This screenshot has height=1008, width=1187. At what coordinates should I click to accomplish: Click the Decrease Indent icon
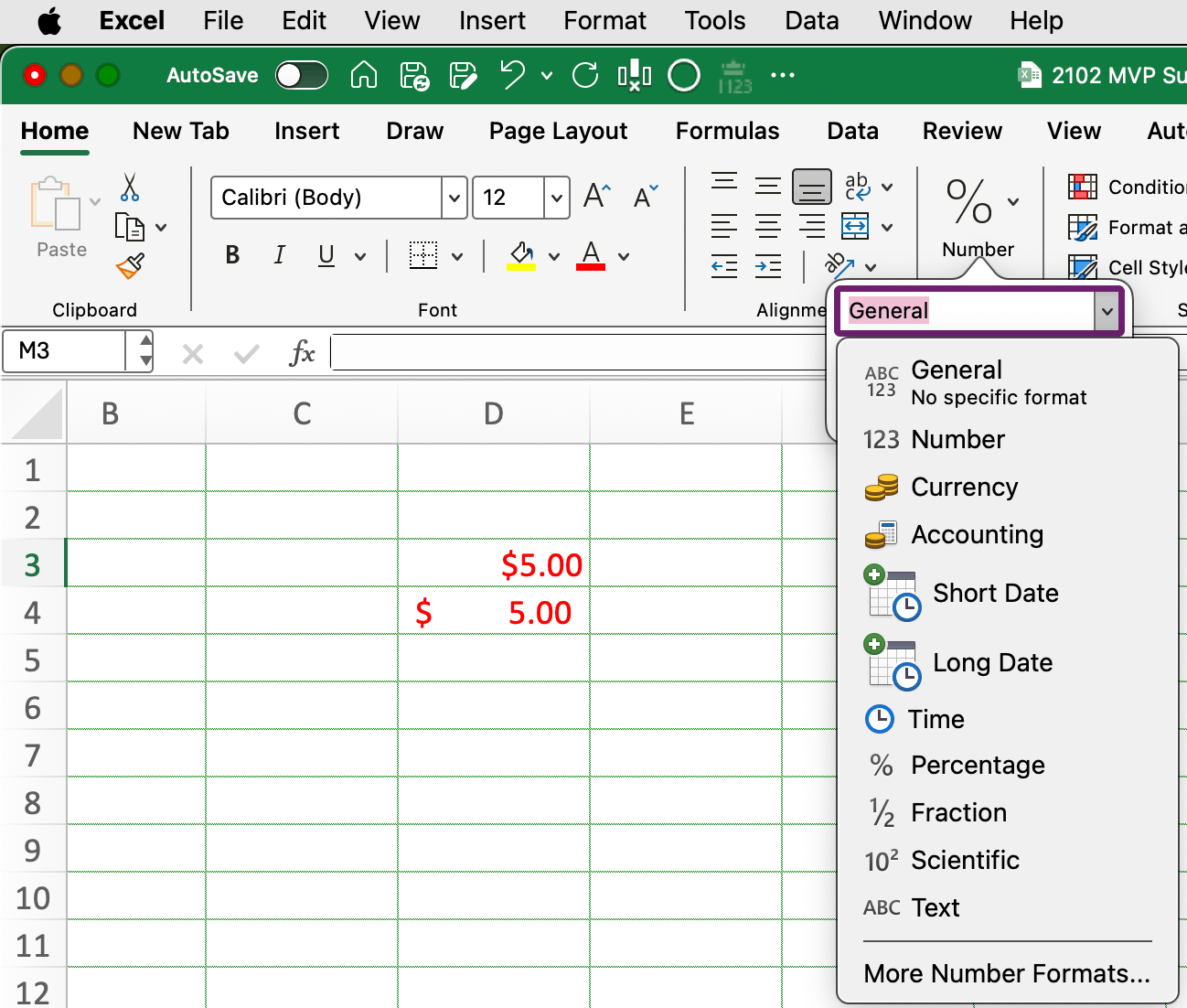coord(724,266)
